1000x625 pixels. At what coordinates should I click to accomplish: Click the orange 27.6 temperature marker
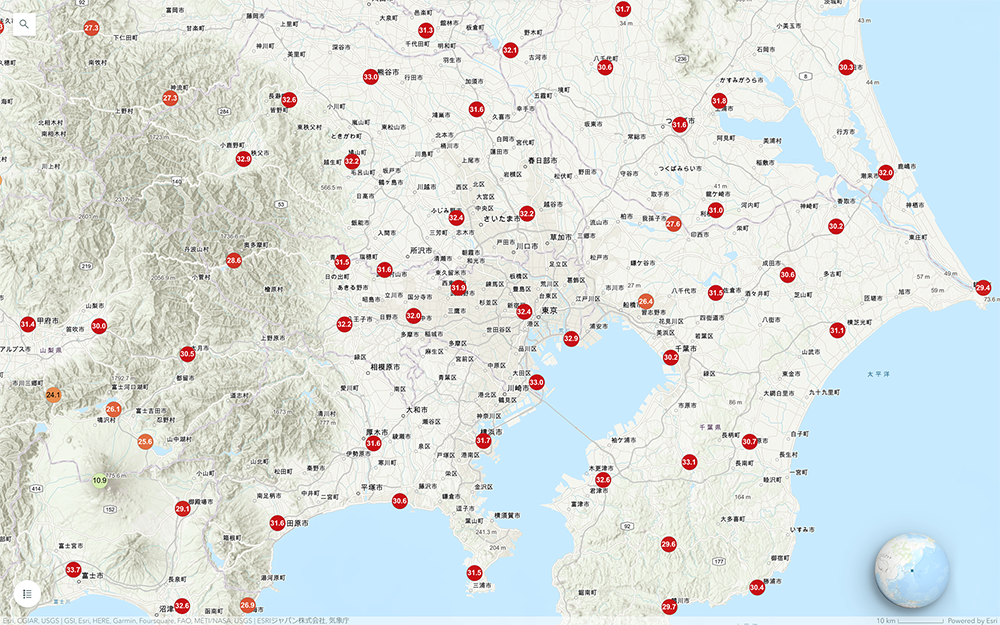[673, 224]
